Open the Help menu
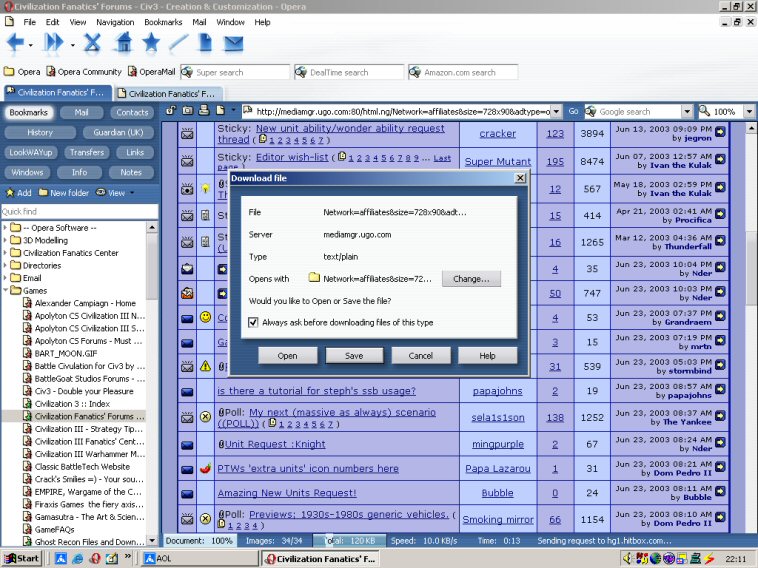The image size is (758, 568). pyautogui.click(x=262, y=22)
